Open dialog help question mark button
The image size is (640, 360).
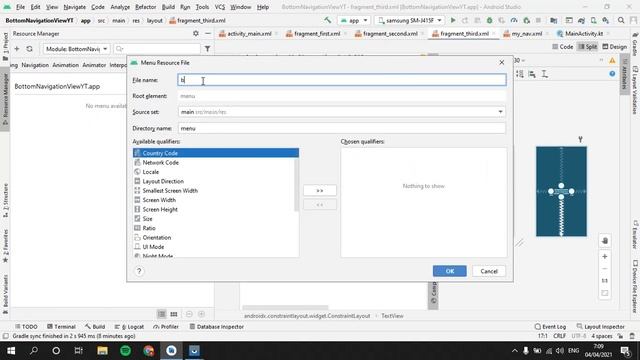click(x=139, y=271)
